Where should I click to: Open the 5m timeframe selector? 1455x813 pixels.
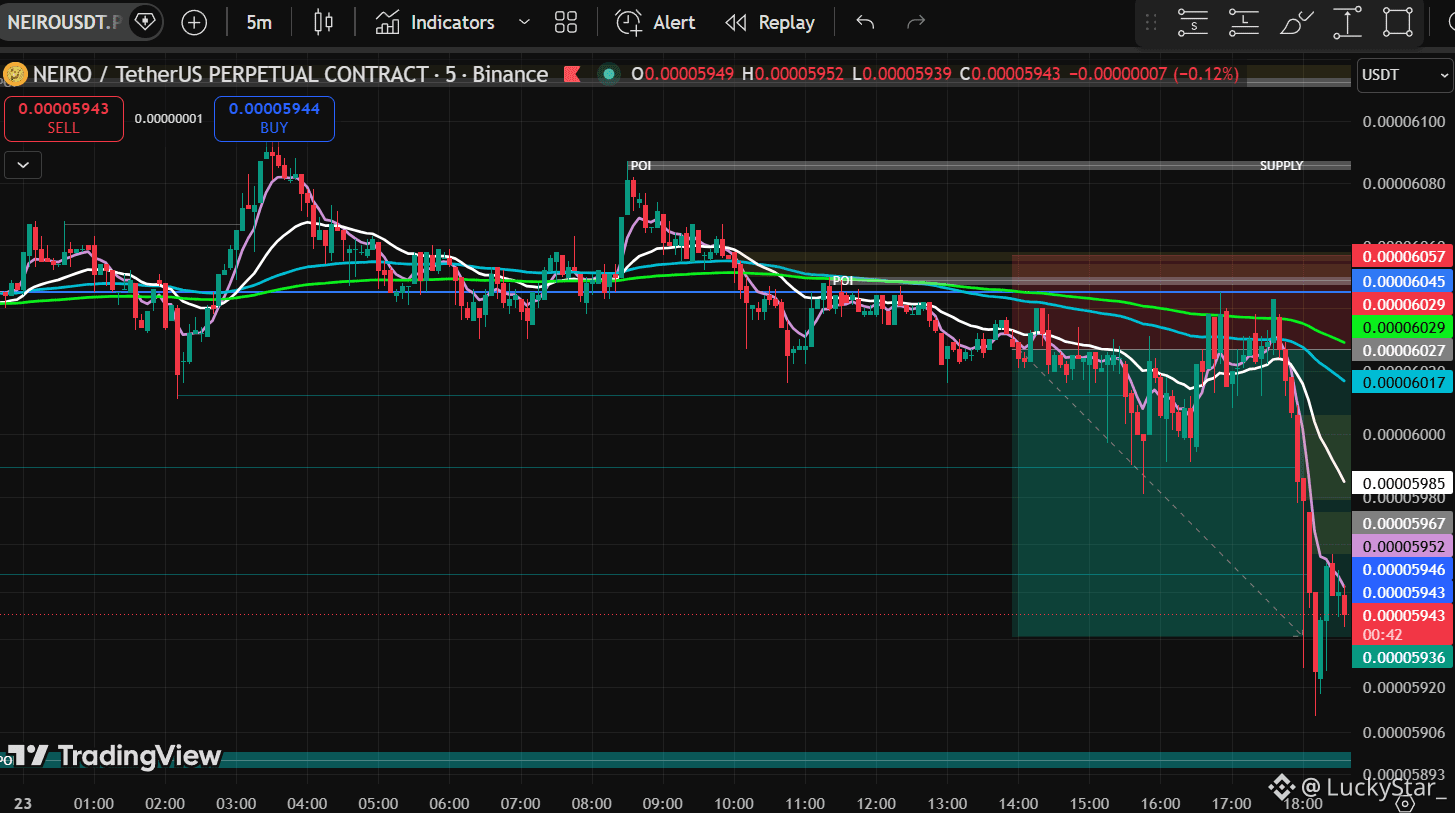click(259, 22)
